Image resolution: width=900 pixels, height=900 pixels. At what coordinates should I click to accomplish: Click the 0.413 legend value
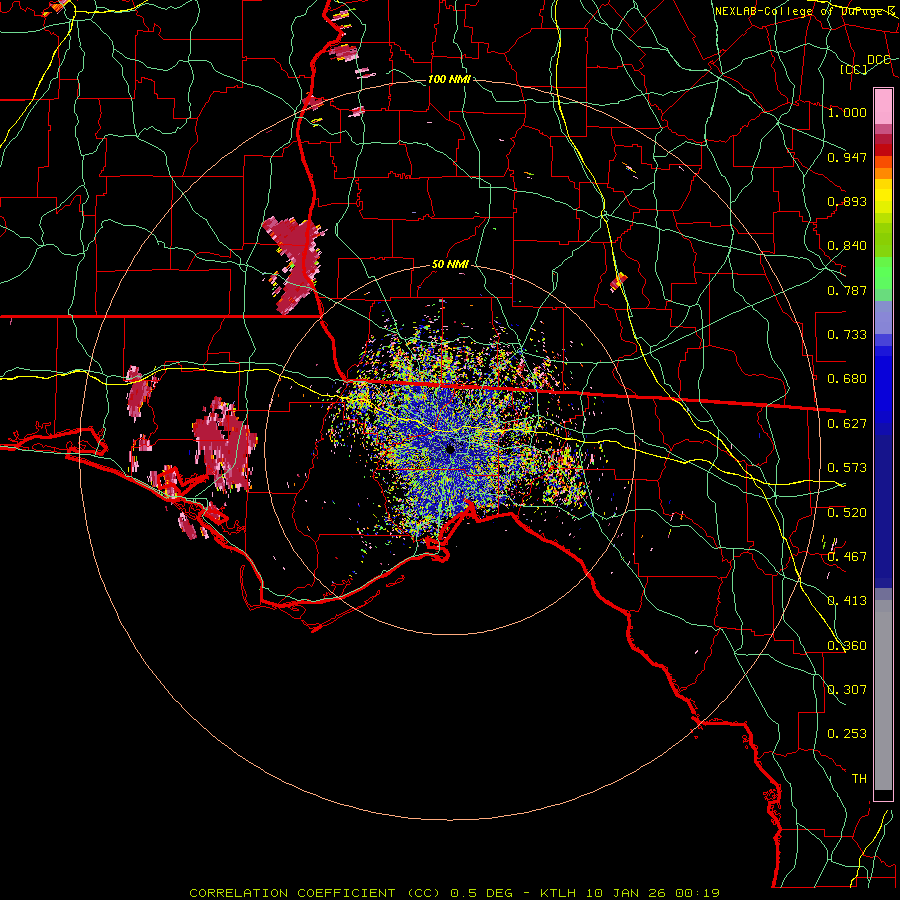pos(847,601)
